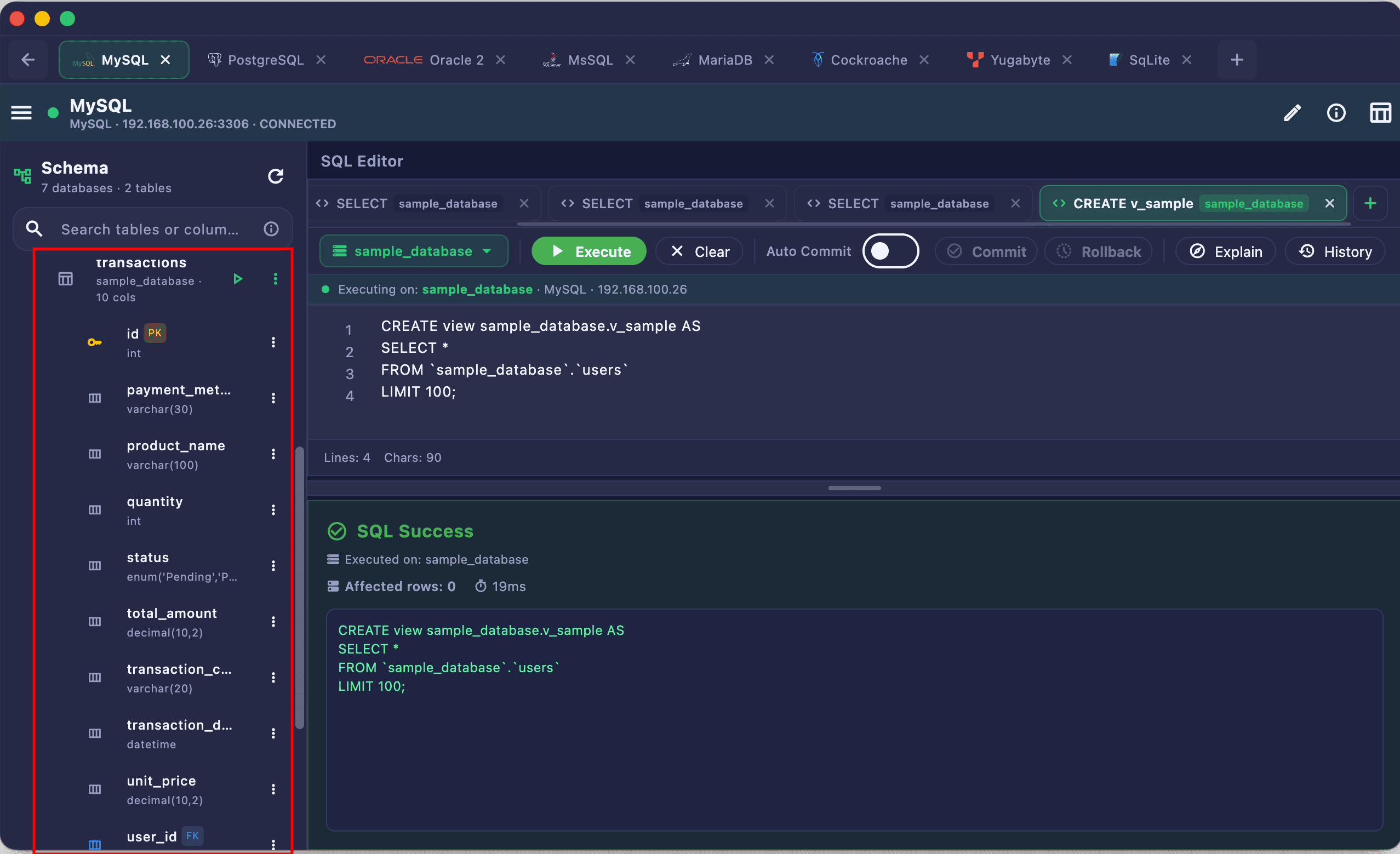Close the SqLite connection tab
This screenshot has height=854, width=1400.
tap(1187, 60)
